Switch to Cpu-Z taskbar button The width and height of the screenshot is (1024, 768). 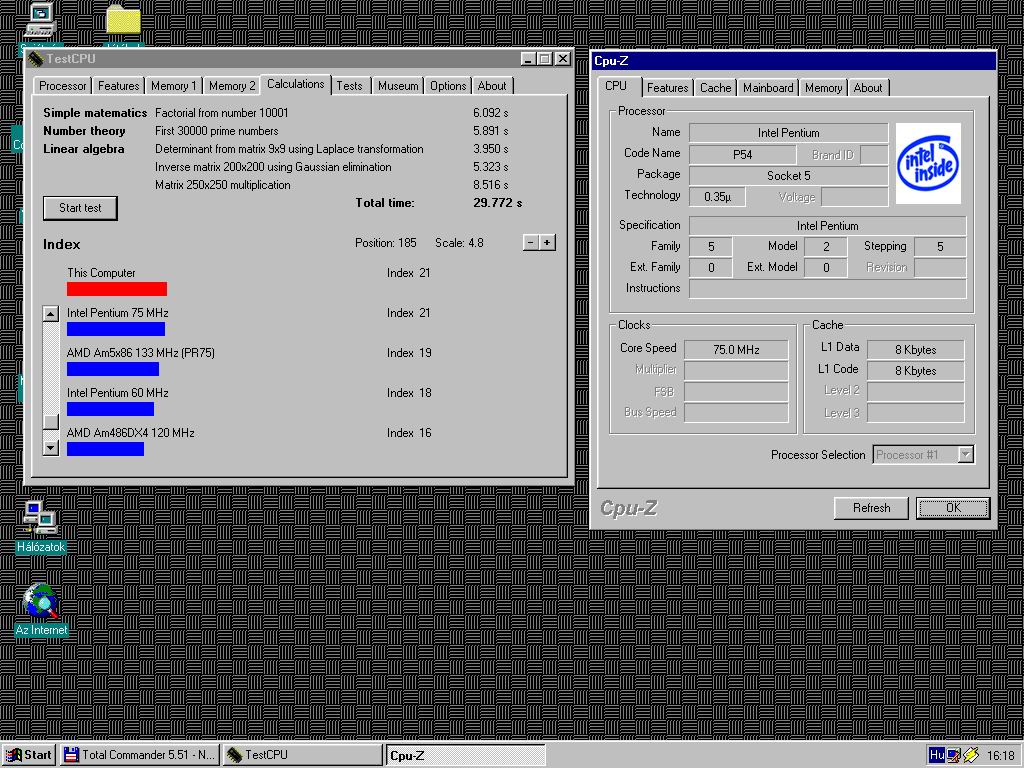coord(465,756)
